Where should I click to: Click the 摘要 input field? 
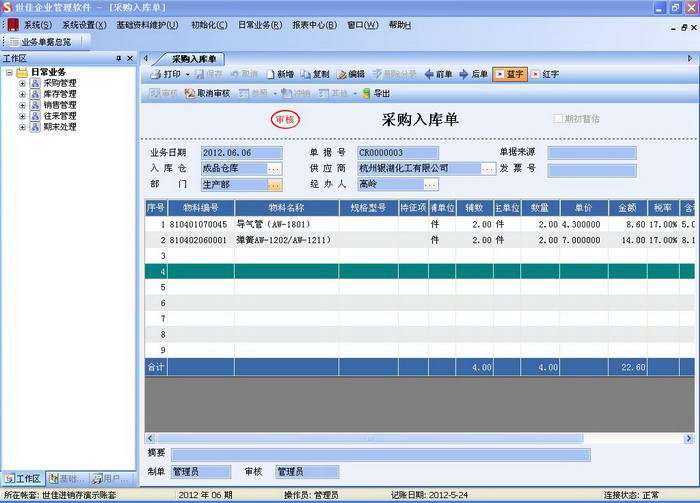click(x=381, y=455)
